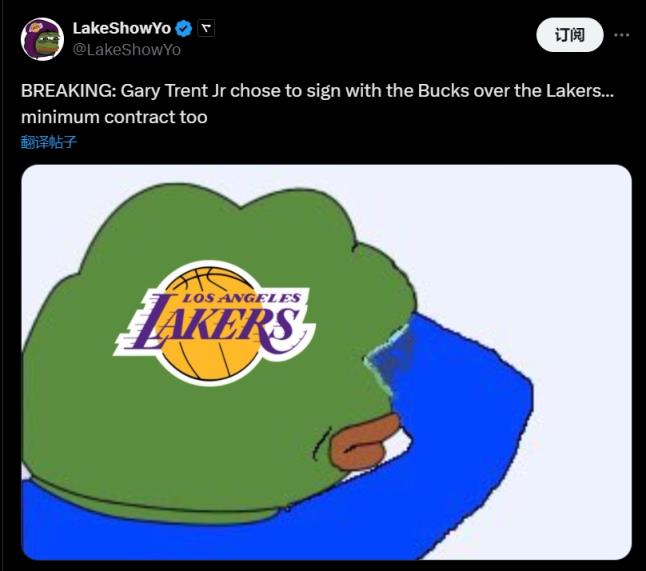646x571 pixels.
Task: Click Pepe's orange lips in the image
Action: click(365, 440)
